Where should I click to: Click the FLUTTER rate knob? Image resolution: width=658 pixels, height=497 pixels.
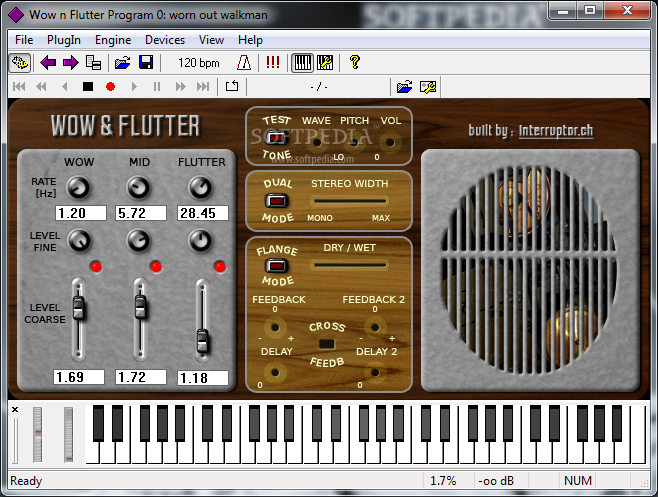[201, 188]
